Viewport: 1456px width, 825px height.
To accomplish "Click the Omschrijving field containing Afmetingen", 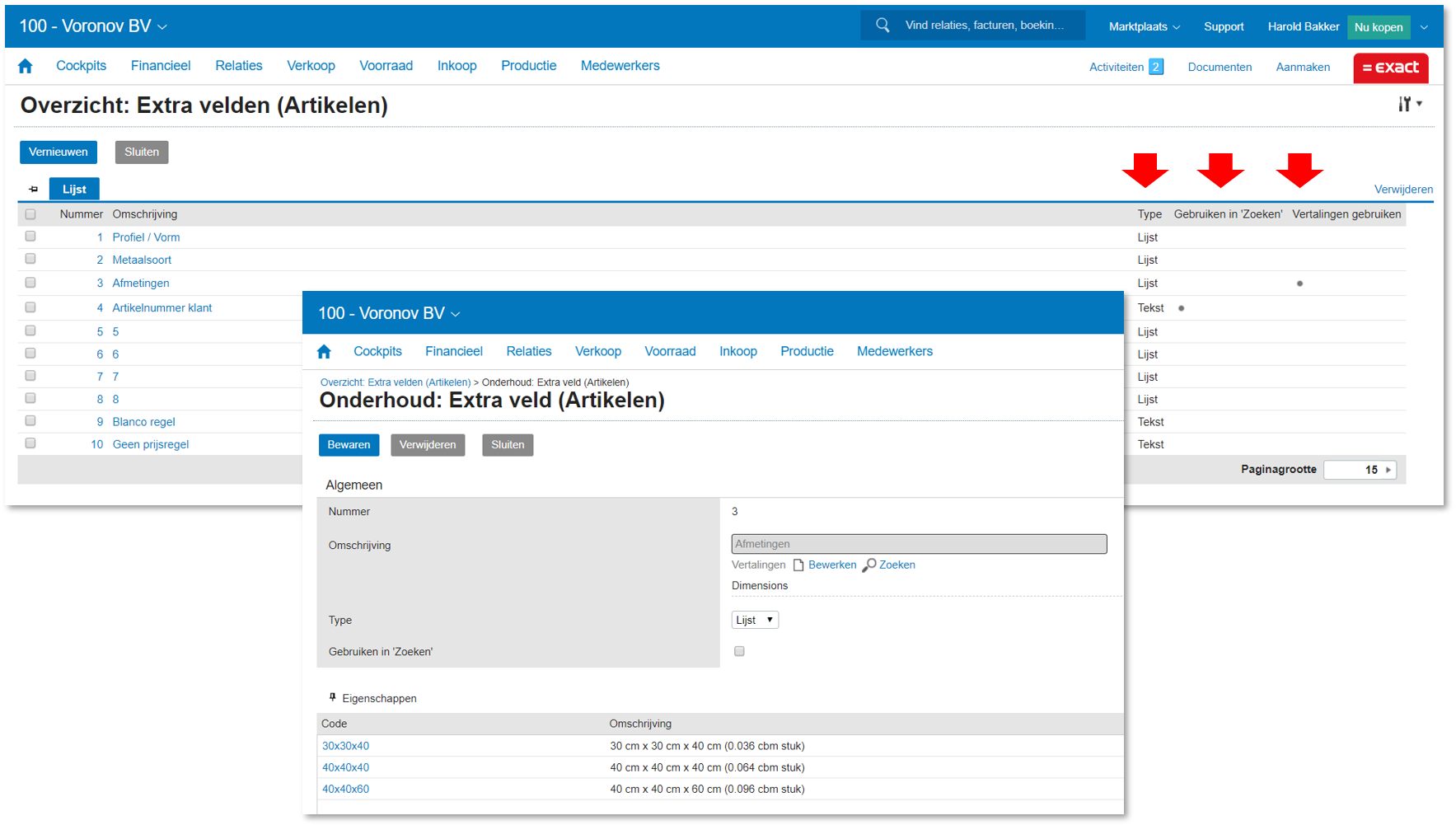I will click(x=918, y=544).
